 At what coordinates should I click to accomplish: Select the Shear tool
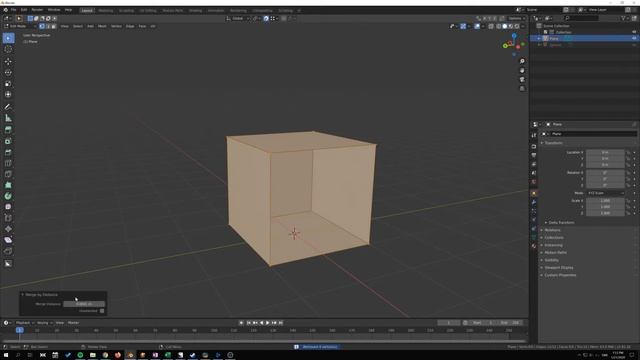8,240
